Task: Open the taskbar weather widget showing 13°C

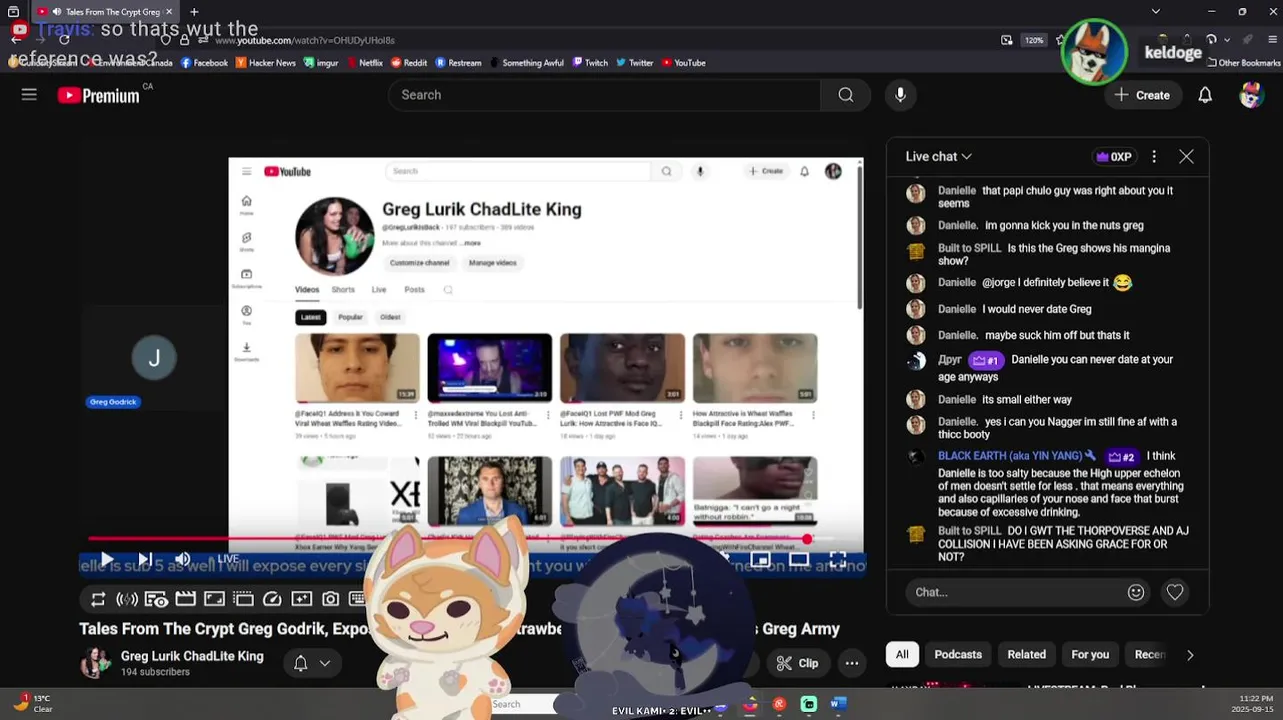Action: click(x=32, y=703)
